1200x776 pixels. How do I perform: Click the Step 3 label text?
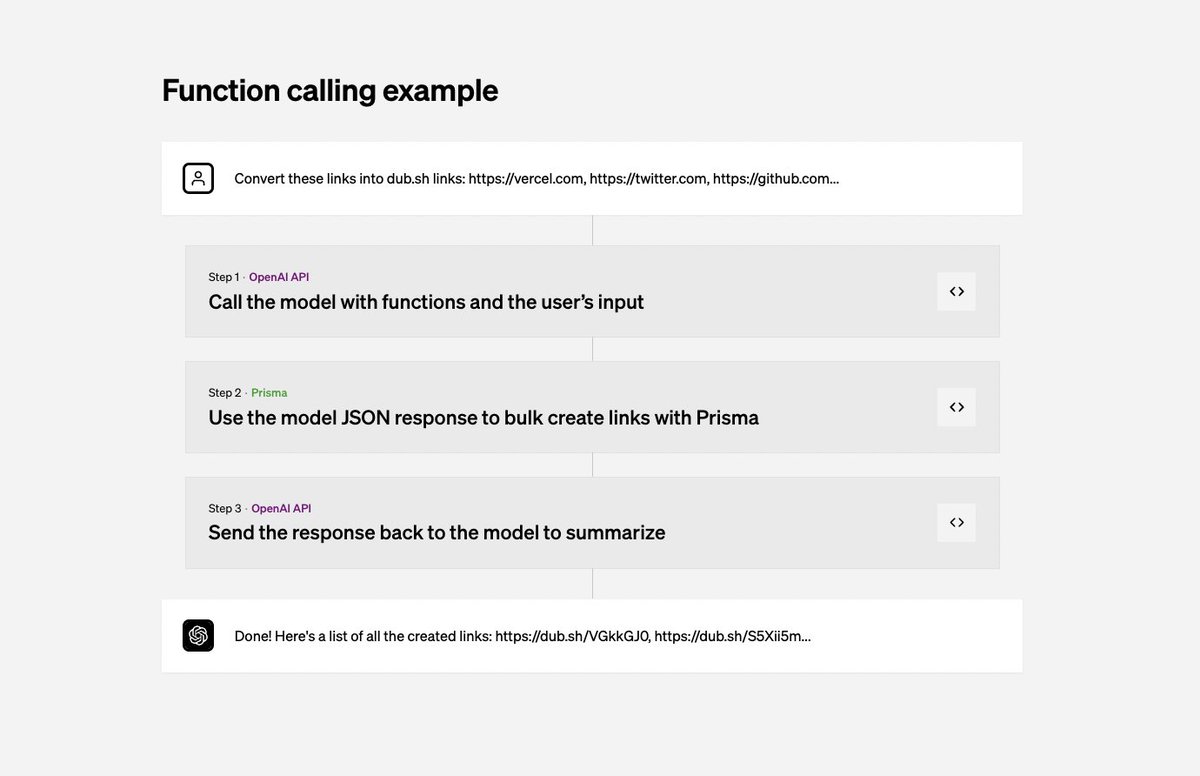(x=225, y=508)
